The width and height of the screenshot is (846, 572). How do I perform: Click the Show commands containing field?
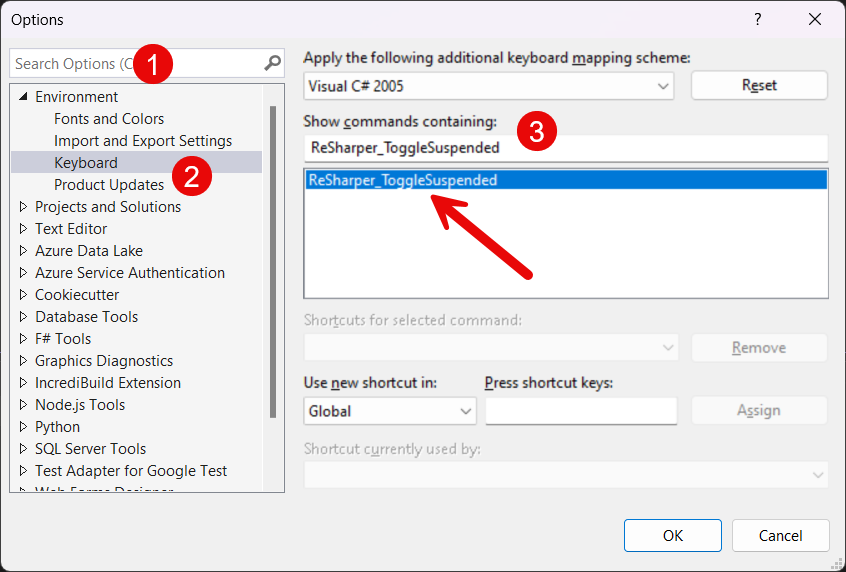pos(566,148)
